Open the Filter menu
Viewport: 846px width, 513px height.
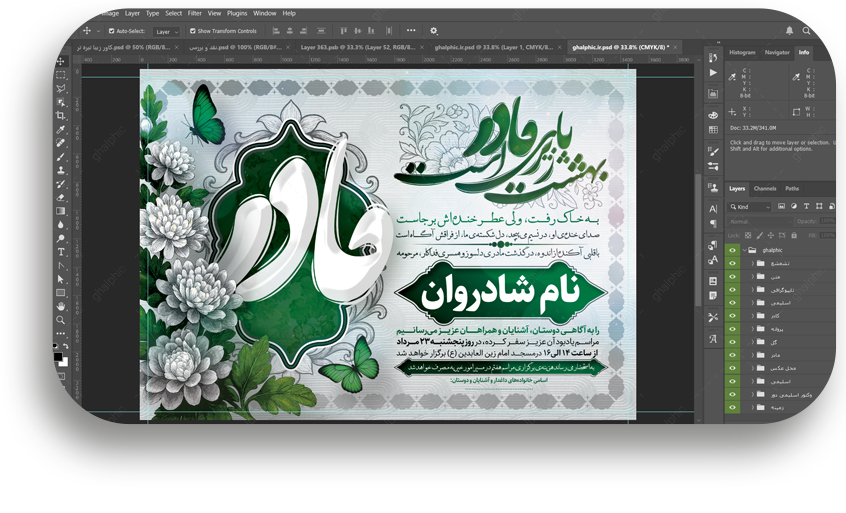tap(194, 13)
